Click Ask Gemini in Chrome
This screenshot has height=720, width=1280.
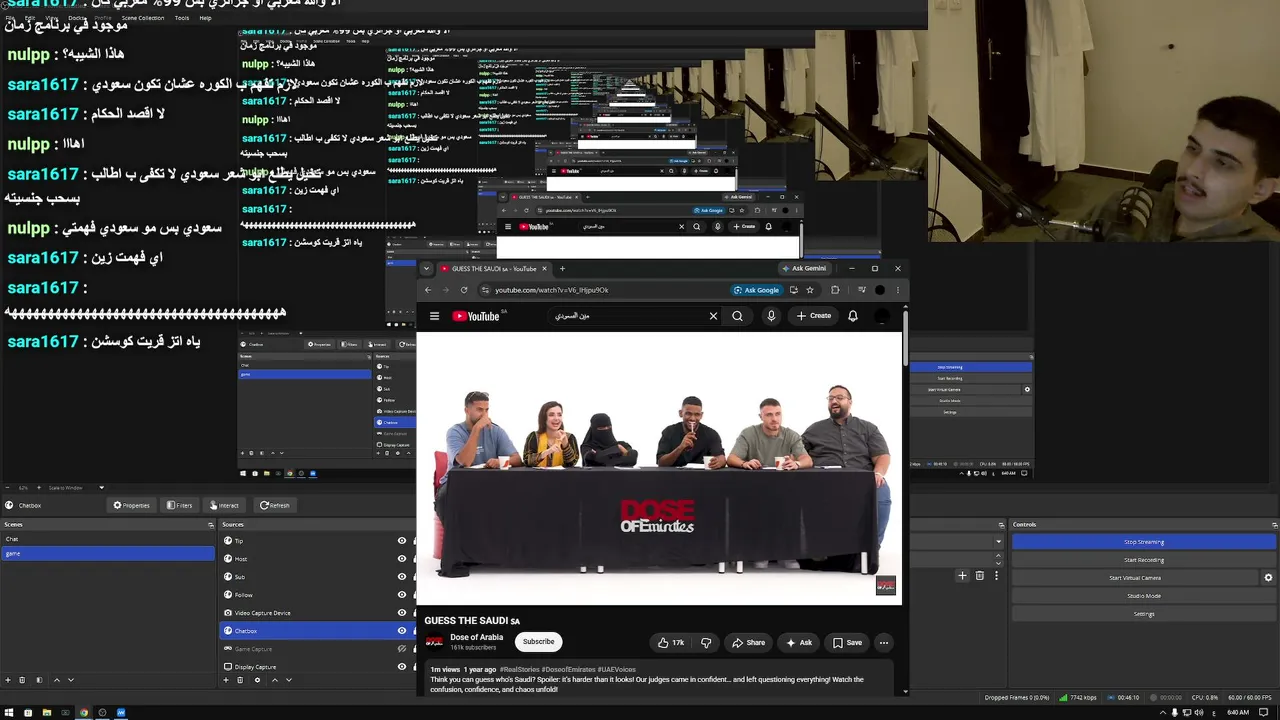(804, 268)
